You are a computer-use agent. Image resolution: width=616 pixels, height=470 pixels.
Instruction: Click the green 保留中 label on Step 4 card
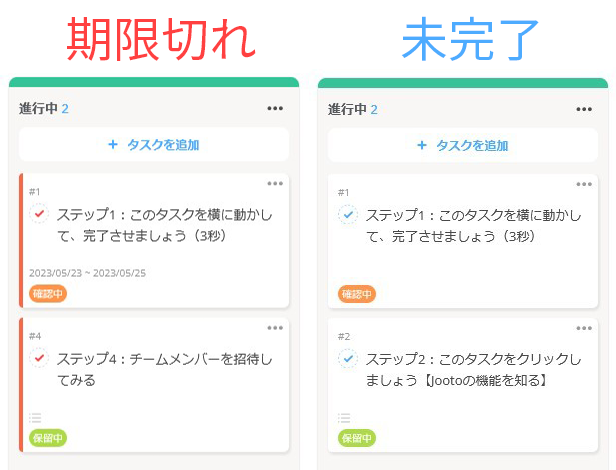(x=48, y=438)
